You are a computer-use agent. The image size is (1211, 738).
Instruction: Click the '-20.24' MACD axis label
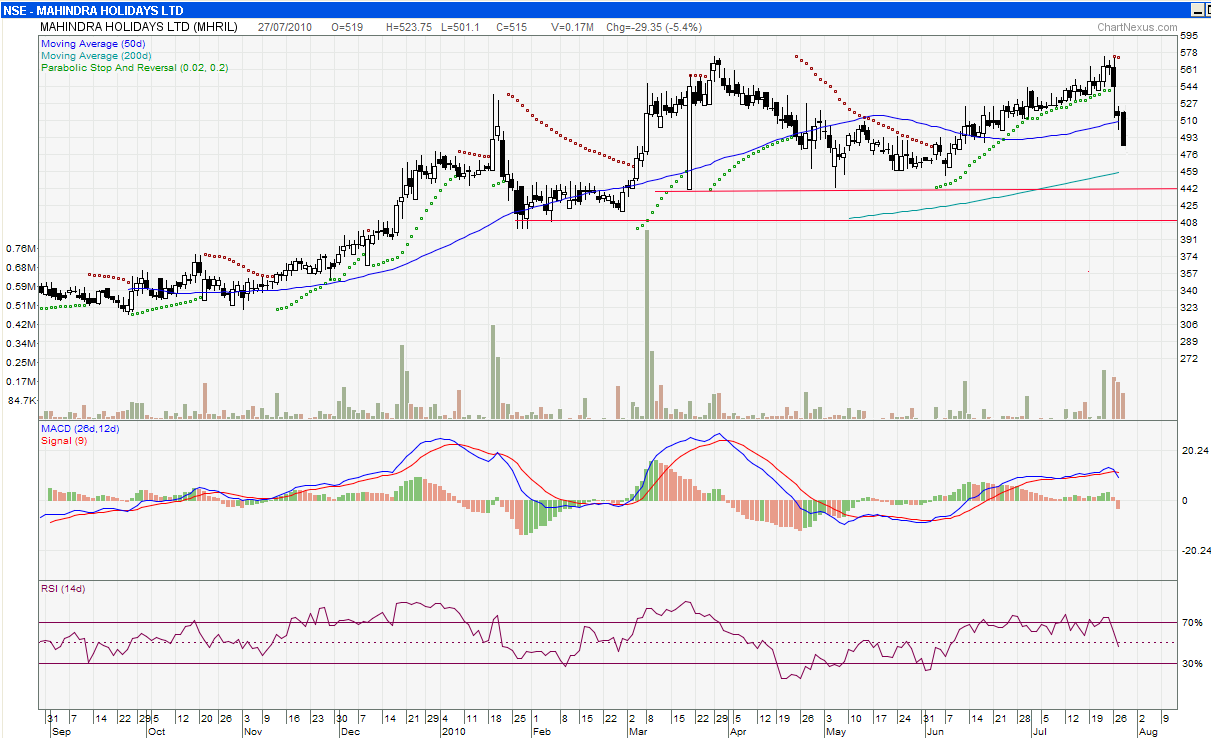coord(1195,551)
